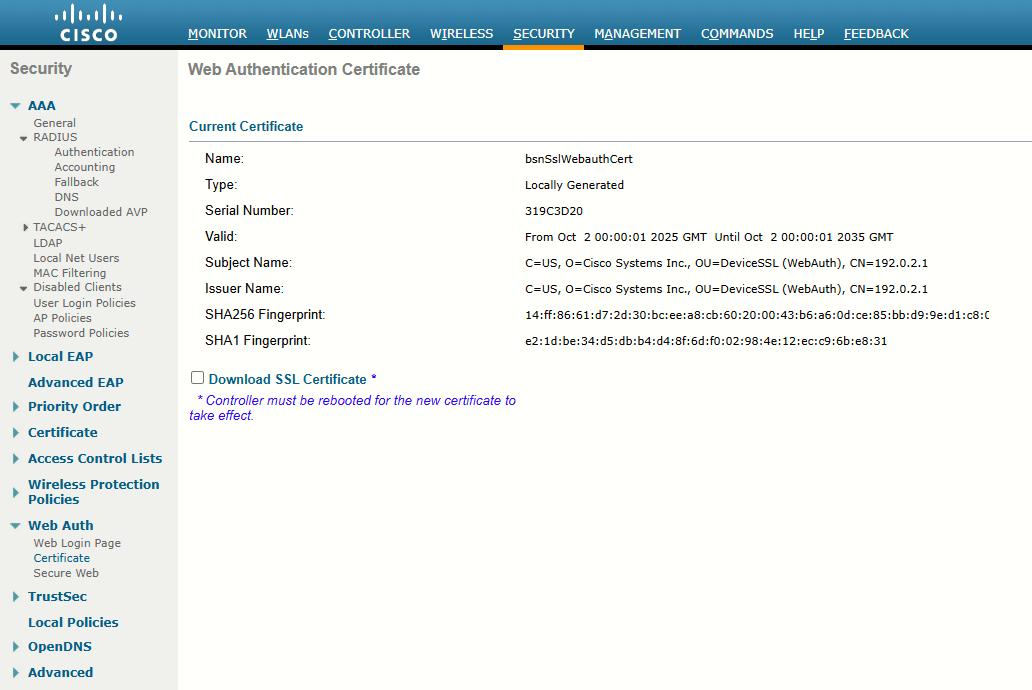Collapse the Web Auth section arrow
Viewport: 1032px width, 690px height.
point(16,525)
